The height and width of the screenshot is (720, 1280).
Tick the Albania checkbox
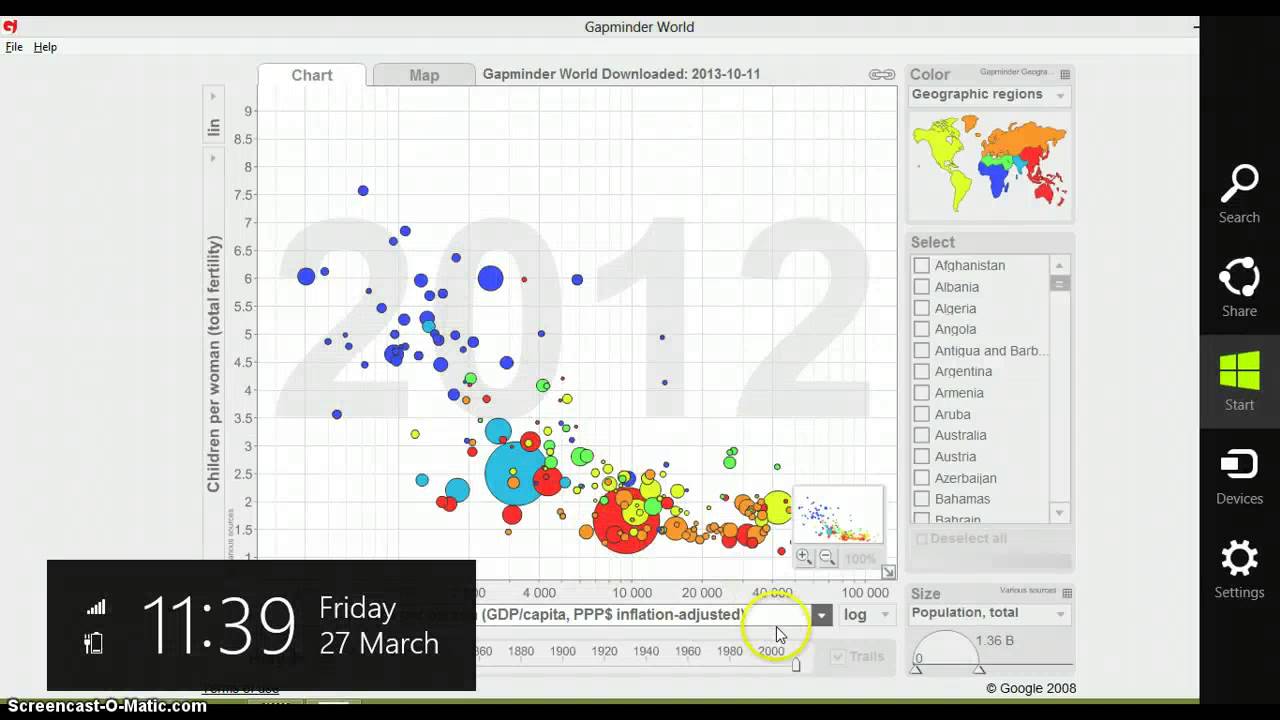921,287
